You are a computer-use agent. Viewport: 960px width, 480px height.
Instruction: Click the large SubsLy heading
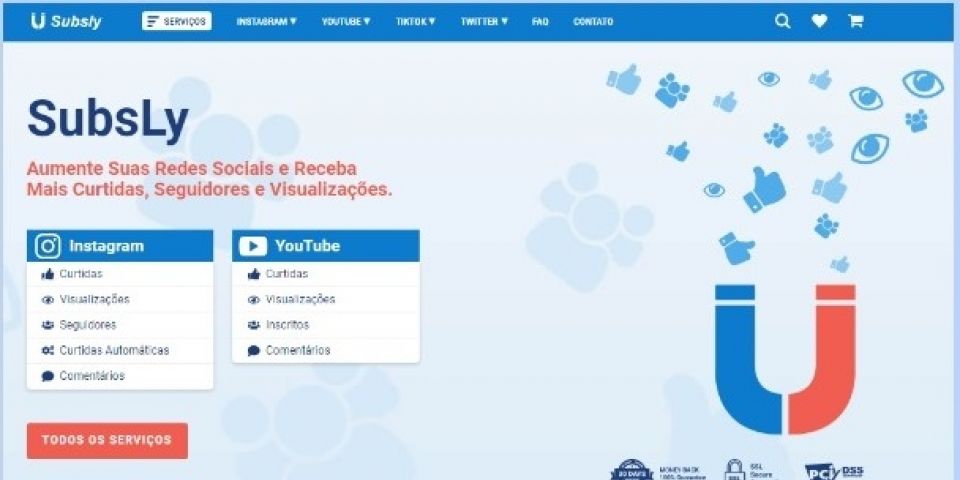pyautogui.click(x=108, y=121)
